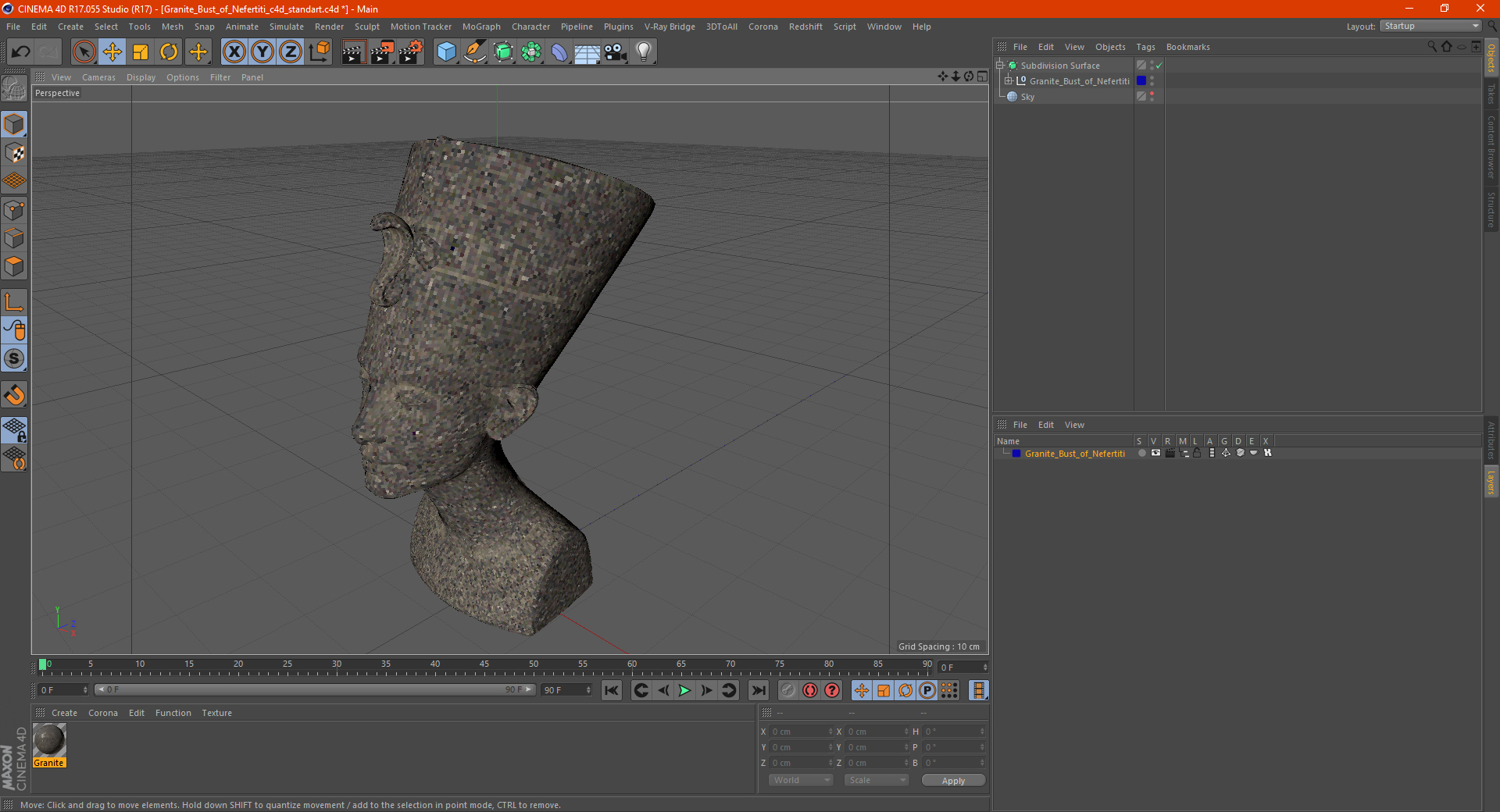Image resolution: width=1500 pixels, height=812 pixels.
Task: Switch to Polygons mode
Action: coord(14,266)
